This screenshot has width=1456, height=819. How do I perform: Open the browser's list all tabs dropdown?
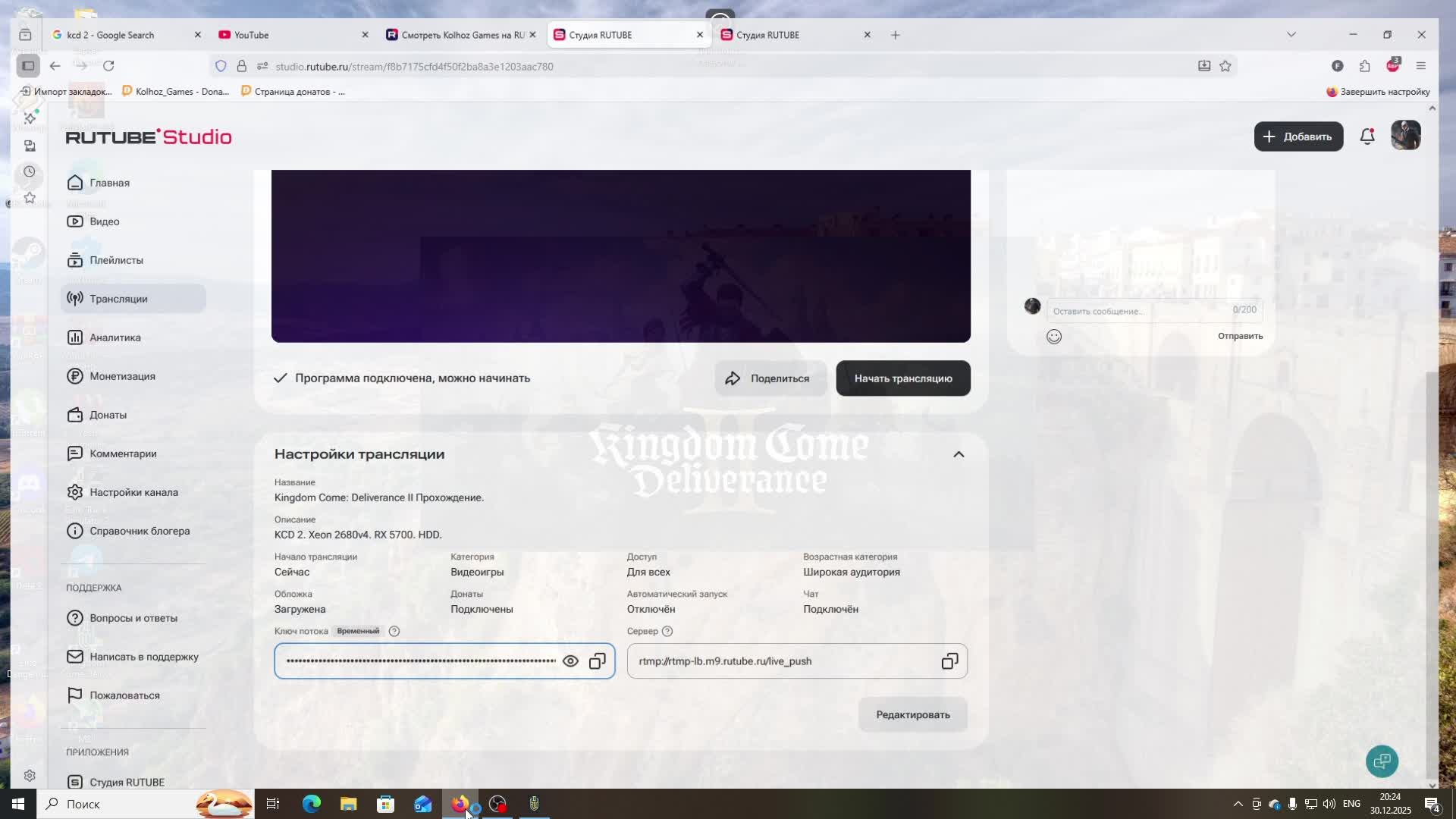1291,35
